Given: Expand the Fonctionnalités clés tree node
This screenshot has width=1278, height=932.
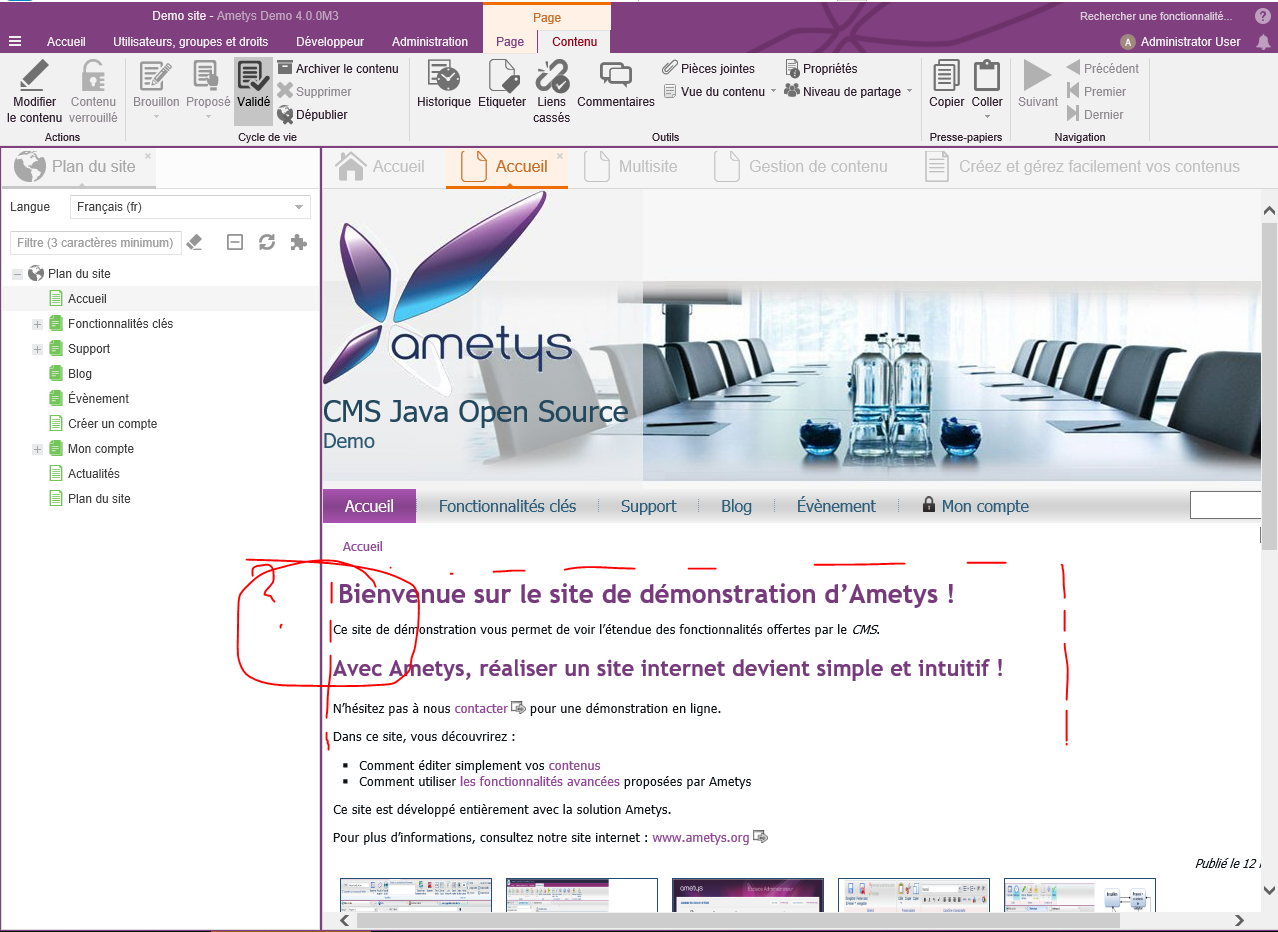Looking at the screenshot, I should 37,324.
